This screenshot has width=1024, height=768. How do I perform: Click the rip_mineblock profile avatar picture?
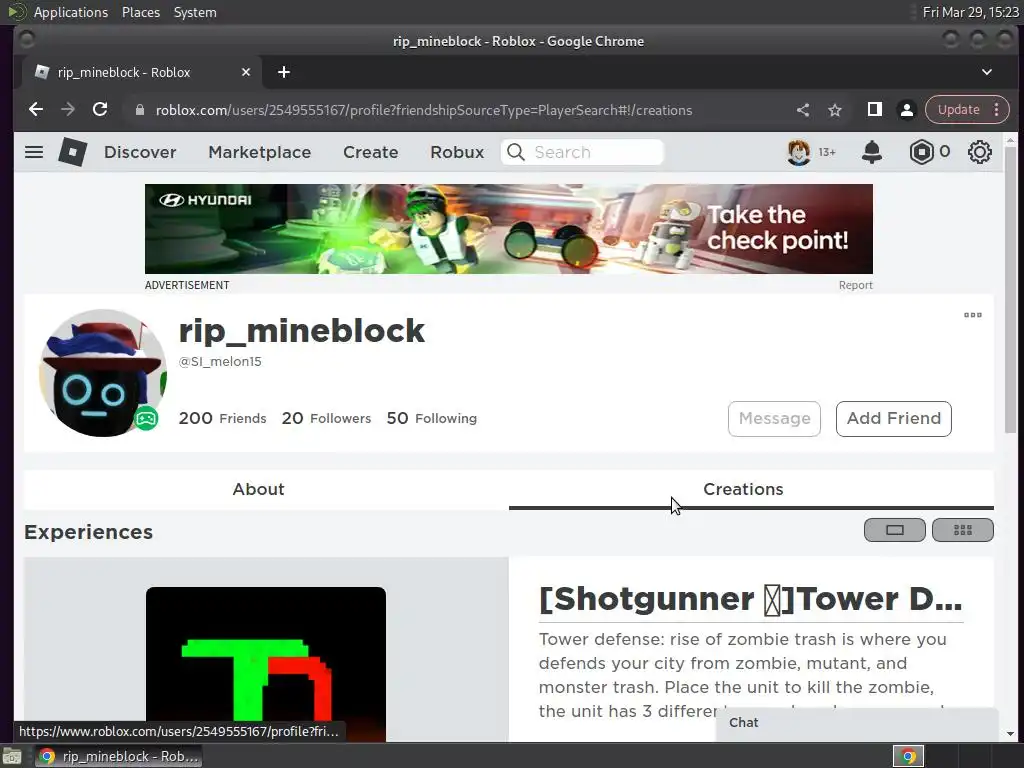(103, 373)
